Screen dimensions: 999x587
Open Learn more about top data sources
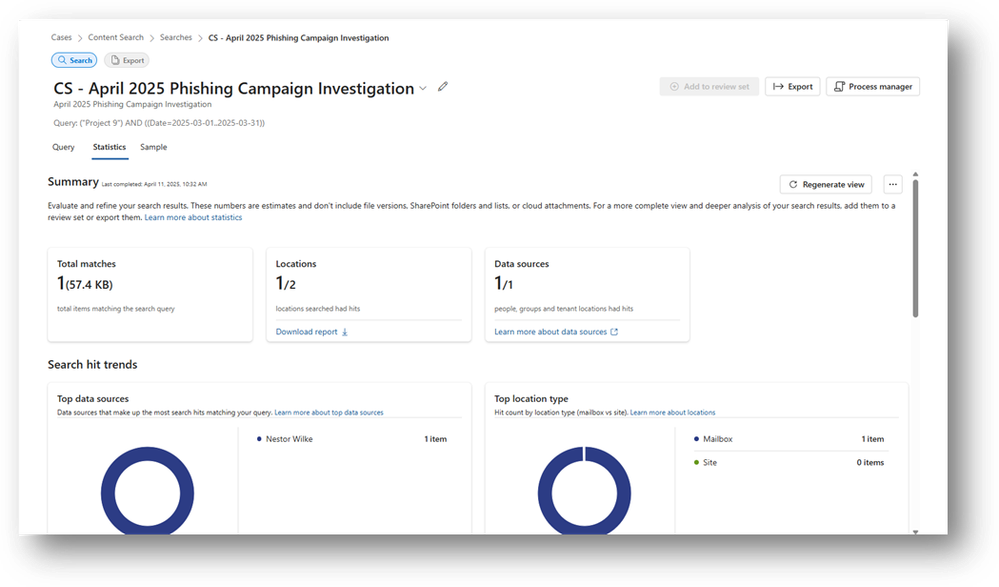pyautogui.click(x=329, y=412)
